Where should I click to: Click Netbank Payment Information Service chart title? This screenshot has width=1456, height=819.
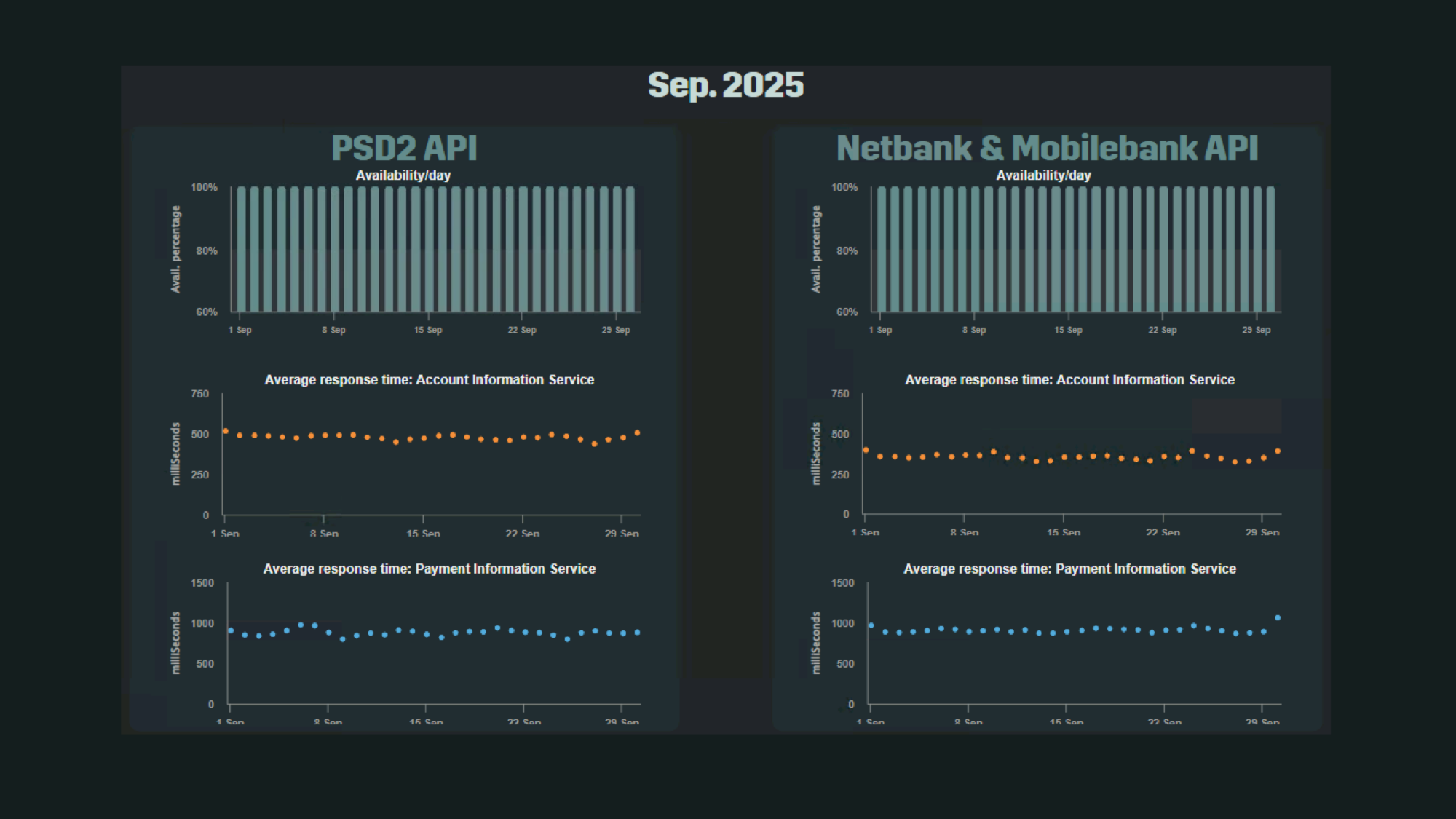point(1069,569)
